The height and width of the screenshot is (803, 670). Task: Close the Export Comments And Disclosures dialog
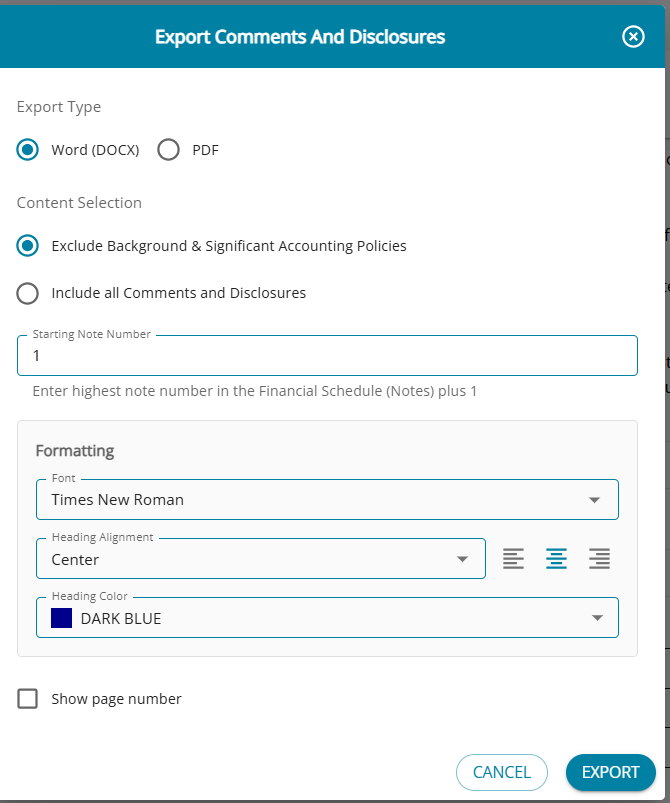(x=633, y=37)
